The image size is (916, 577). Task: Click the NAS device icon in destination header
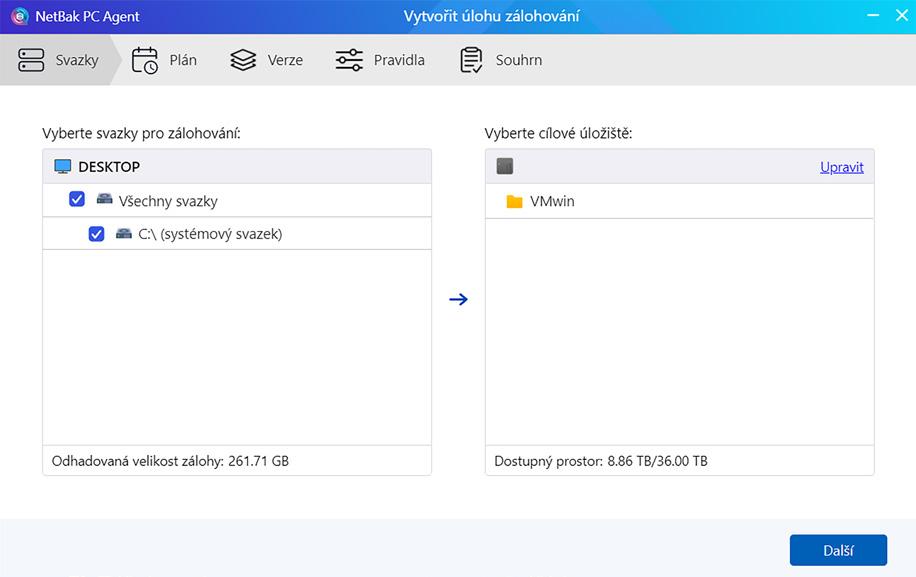pyautogui.click(x=505, y=167)
